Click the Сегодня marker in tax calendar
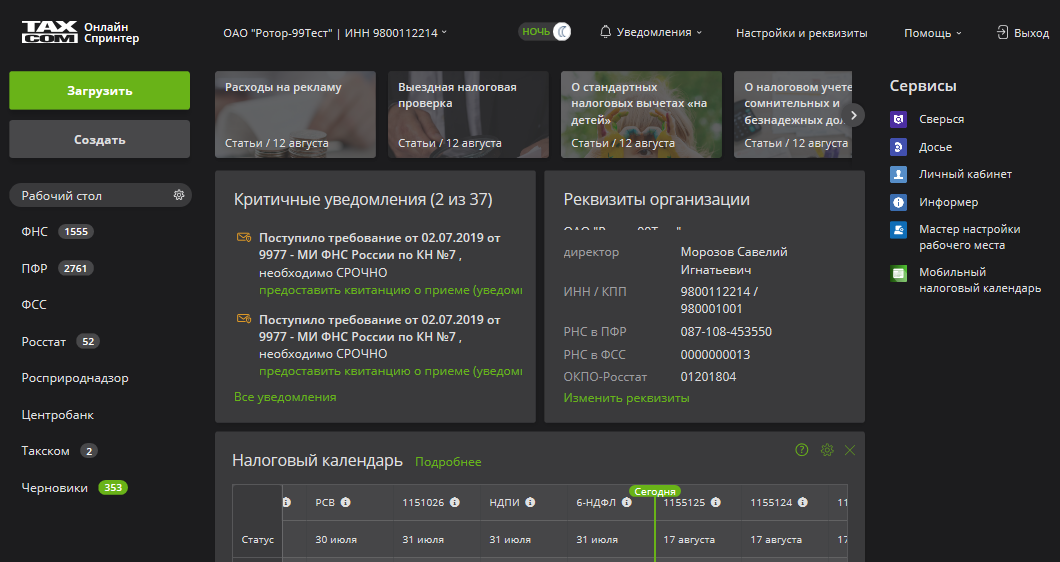The width and height of the screenshot is (1060, 562). (654, 491)
